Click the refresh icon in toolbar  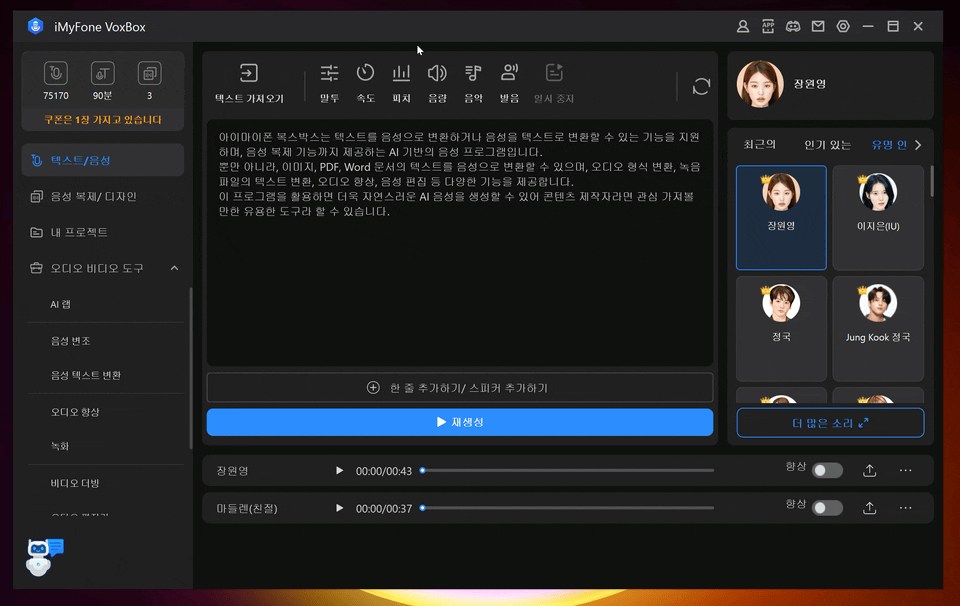tap(701, 86)
